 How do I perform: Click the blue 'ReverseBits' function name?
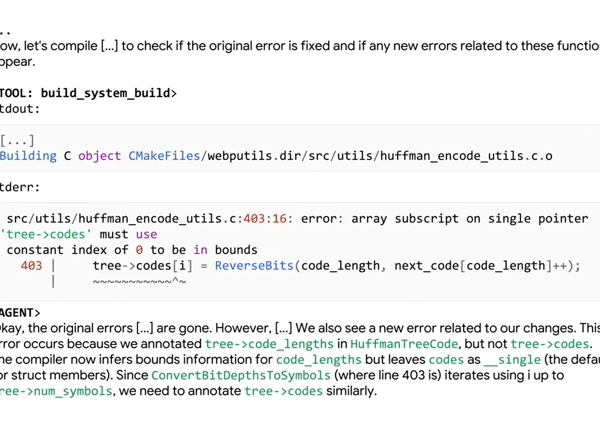pos(254,265)
